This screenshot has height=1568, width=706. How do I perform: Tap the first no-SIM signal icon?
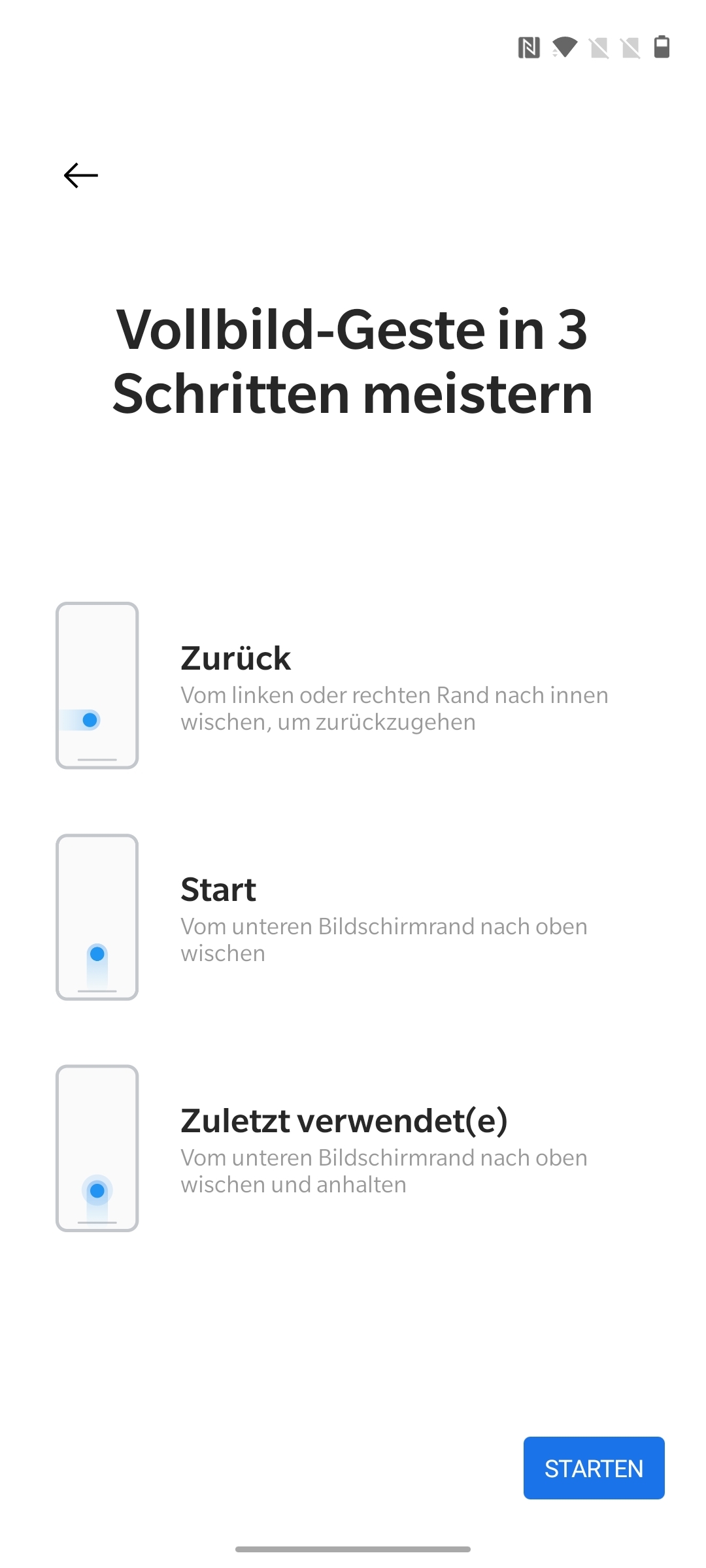(599, 48)
